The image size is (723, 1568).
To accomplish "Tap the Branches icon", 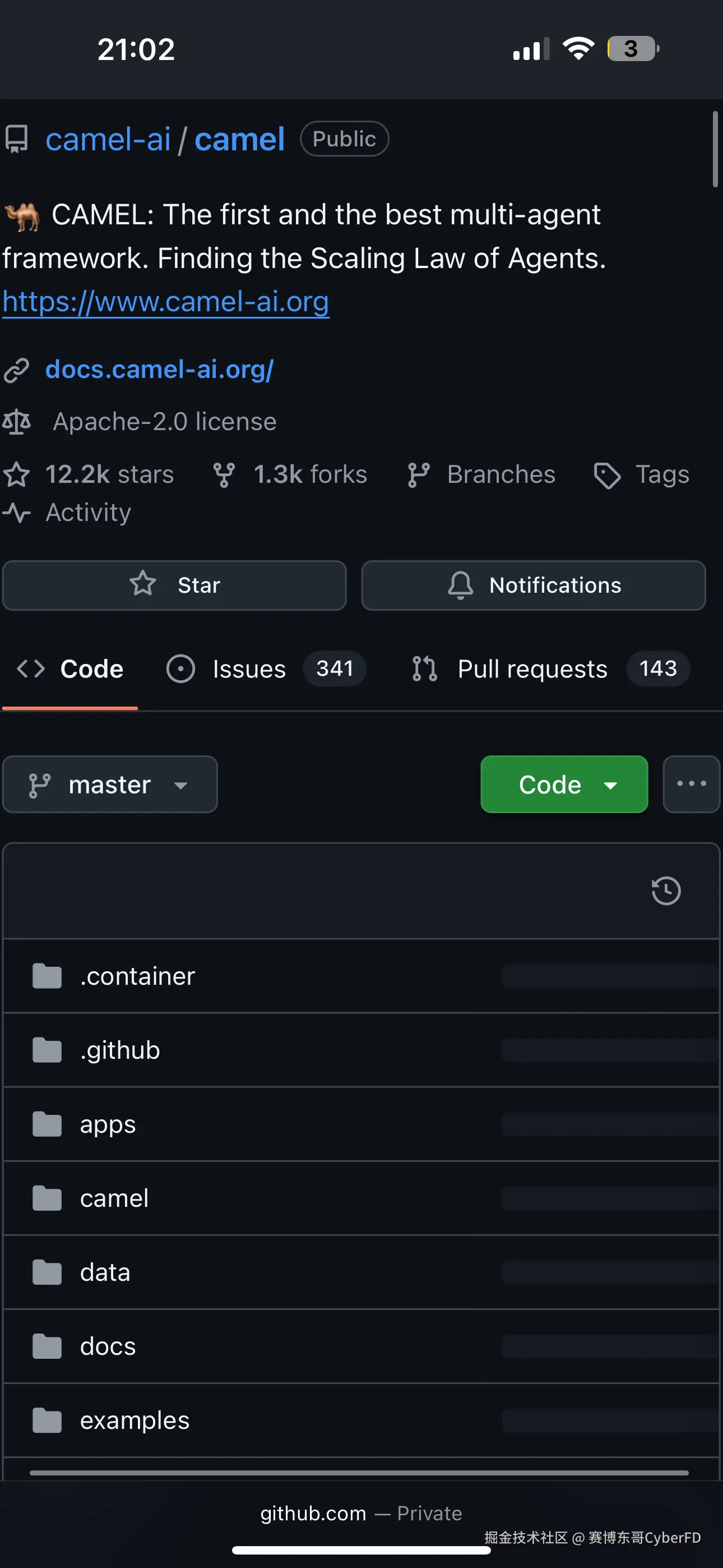I will (x=419, y=475).
